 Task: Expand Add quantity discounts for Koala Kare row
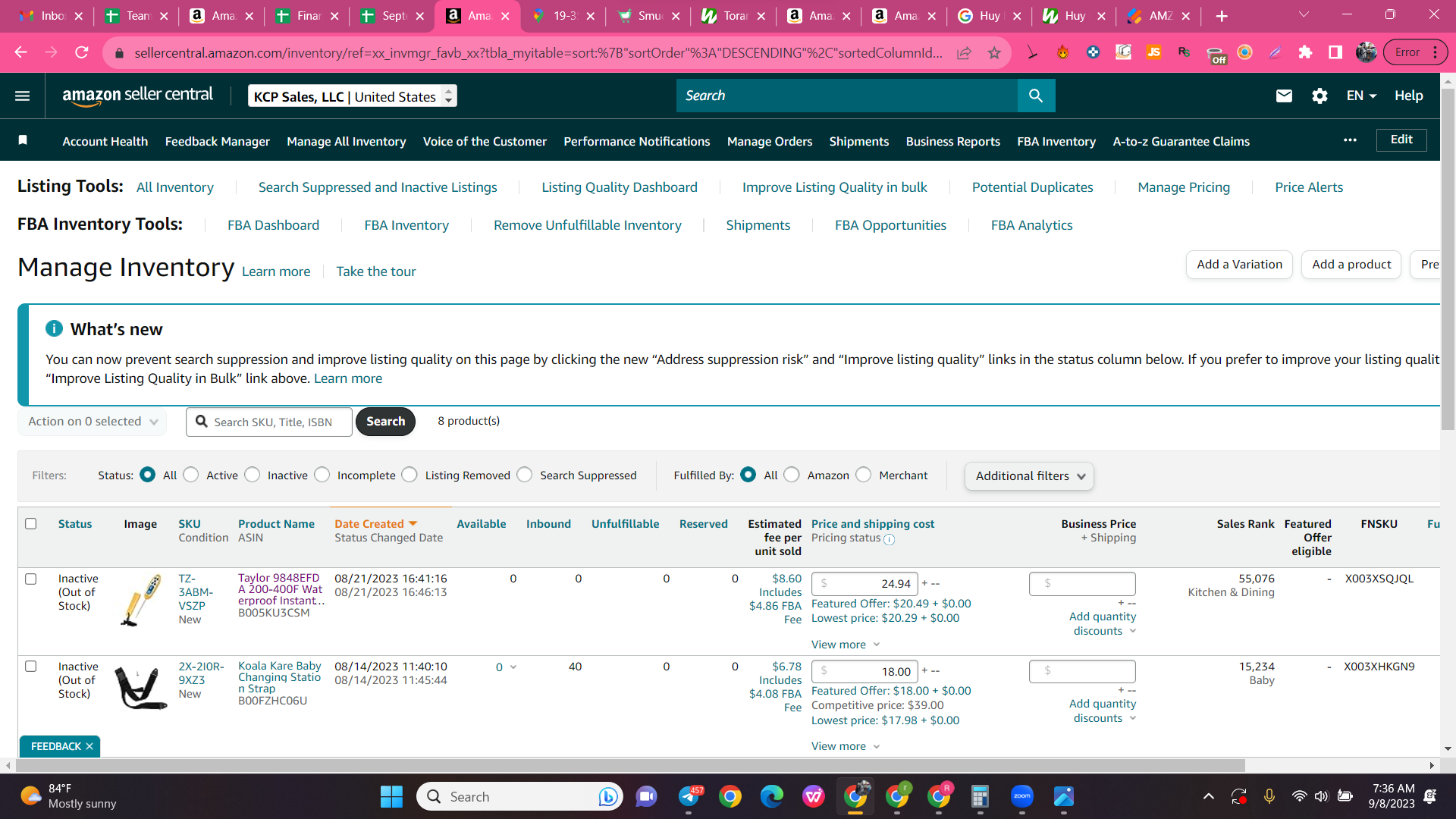(x=1103, y=711)
